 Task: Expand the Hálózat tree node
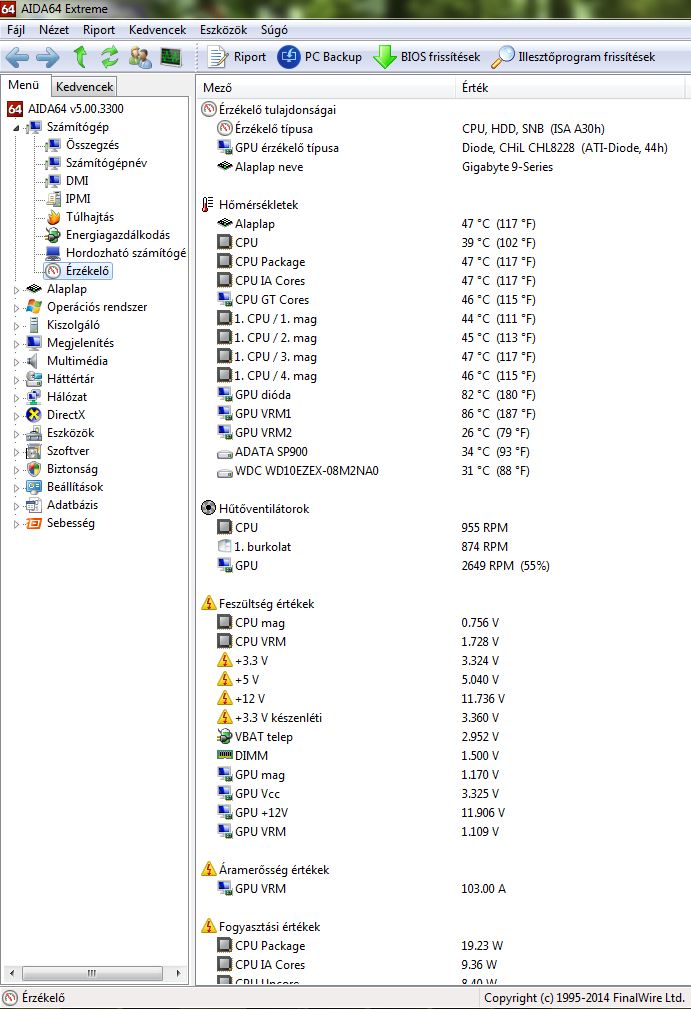coord(16,398)
